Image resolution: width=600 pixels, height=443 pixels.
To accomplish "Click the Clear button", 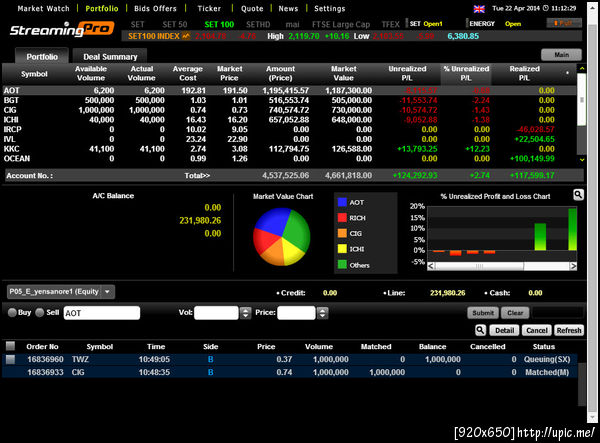I will tap(515, 313).
